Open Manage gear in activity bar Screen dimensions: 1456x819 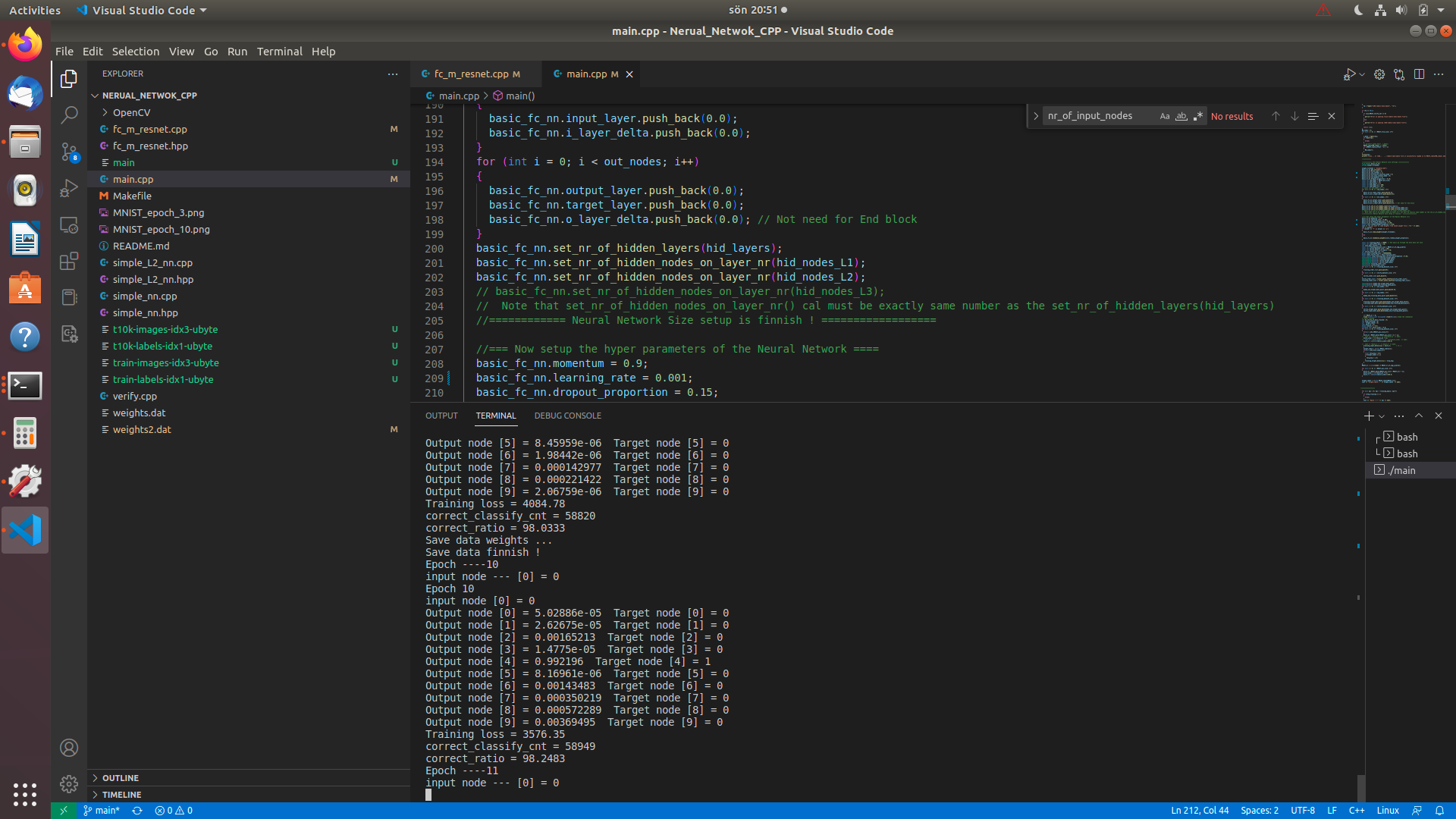[69, 784]
